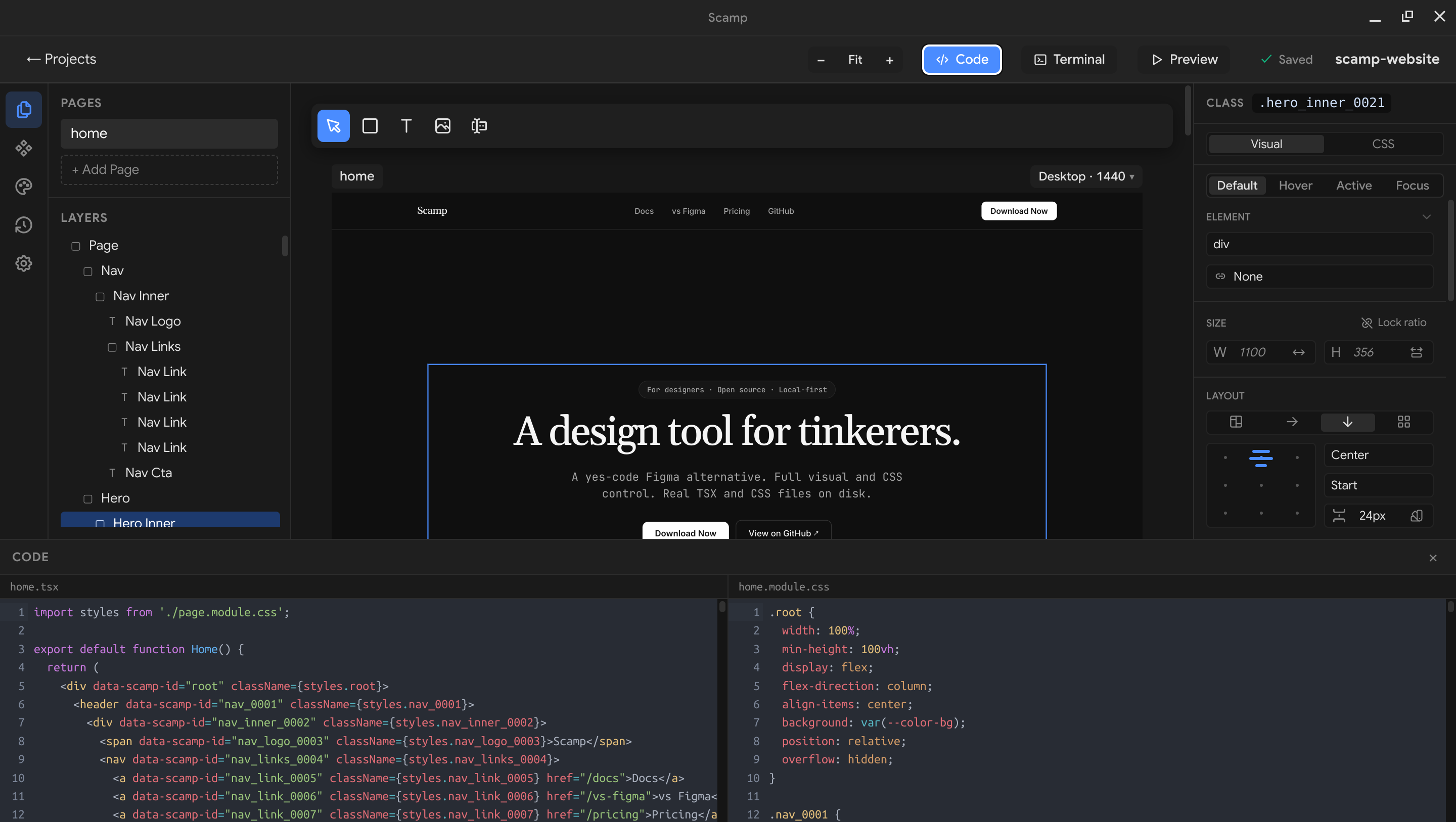Viewport: 1456px width, 822px height.
Task: Select the home page in Pages list
Action: tap(169, 133)
